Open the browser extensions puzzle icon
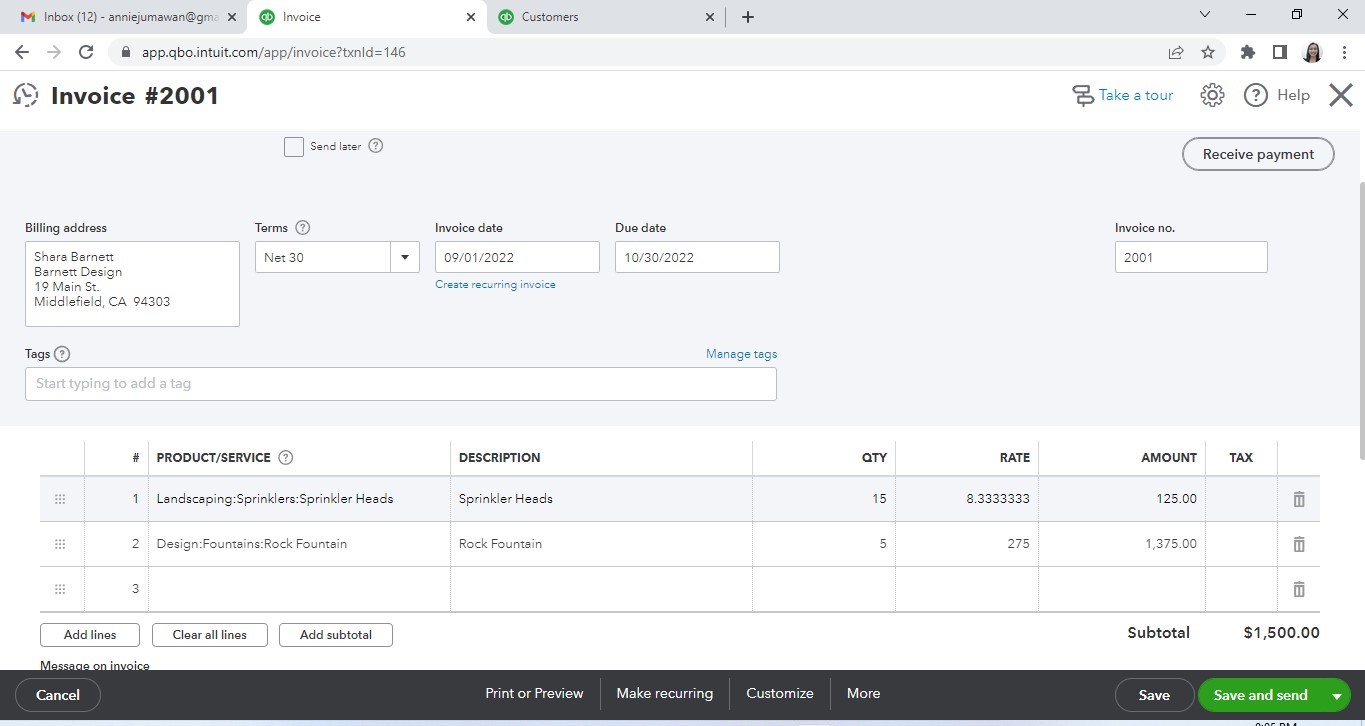 point(1247,52)
